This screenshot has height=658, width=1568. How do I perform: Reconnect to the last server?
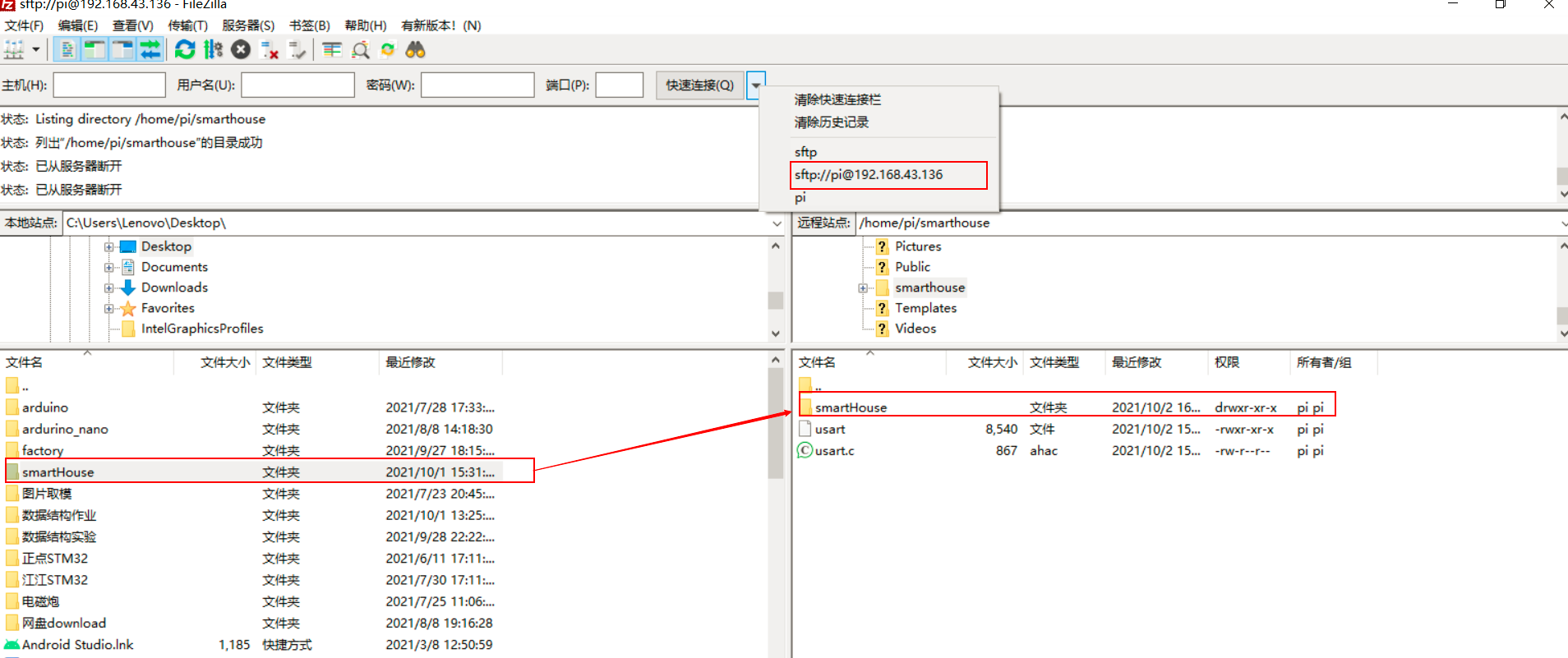pos(297,50)
